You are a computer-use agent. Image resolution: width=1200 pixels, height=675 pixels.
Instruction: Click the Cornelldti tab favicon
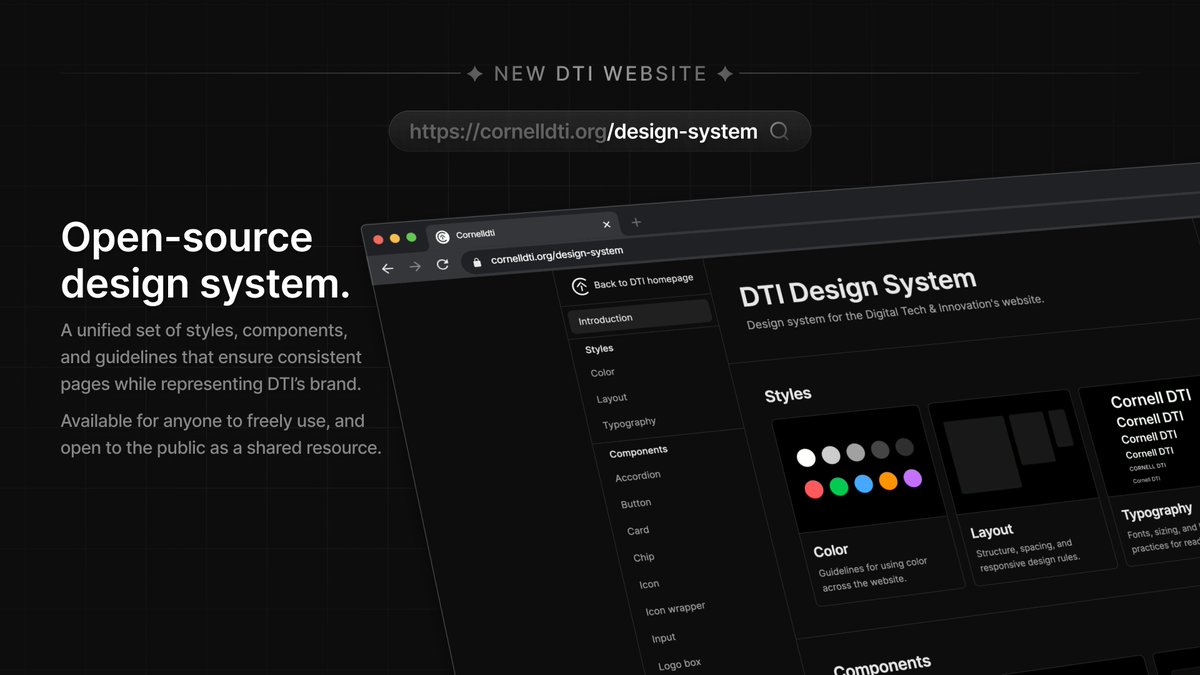(442, 237)
